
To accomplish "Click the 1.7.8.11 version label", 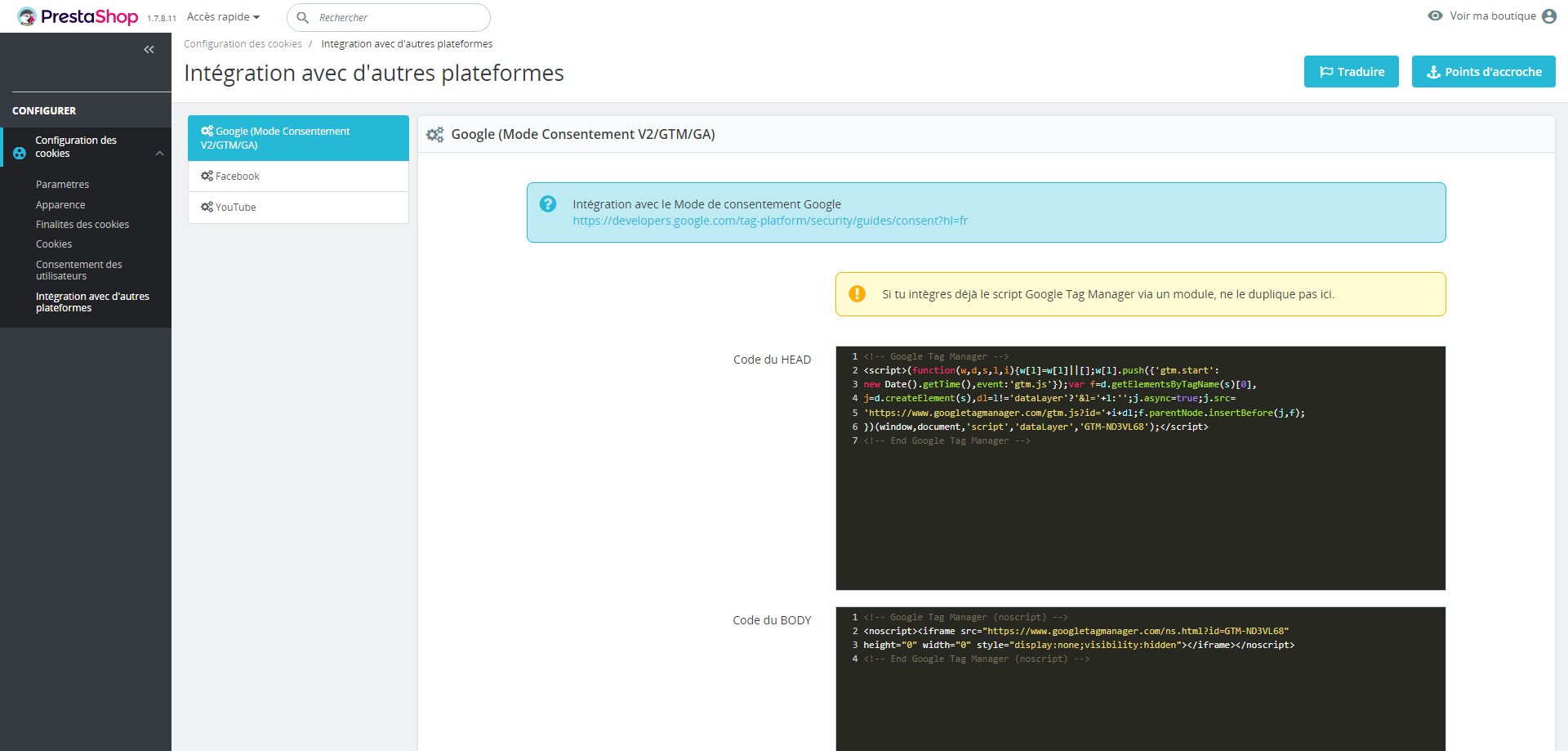I will pyautogui.click(x=162, y=18).
